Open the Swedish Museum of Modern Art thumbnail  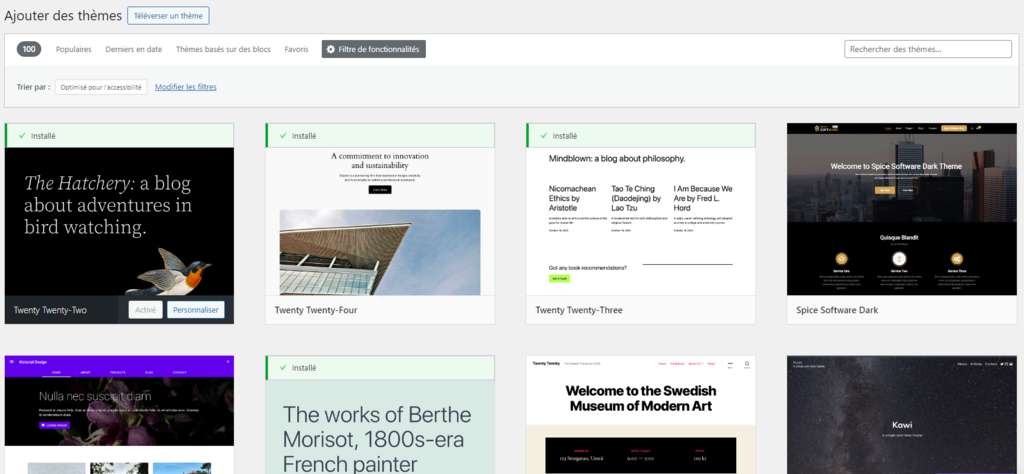point(641,415)
